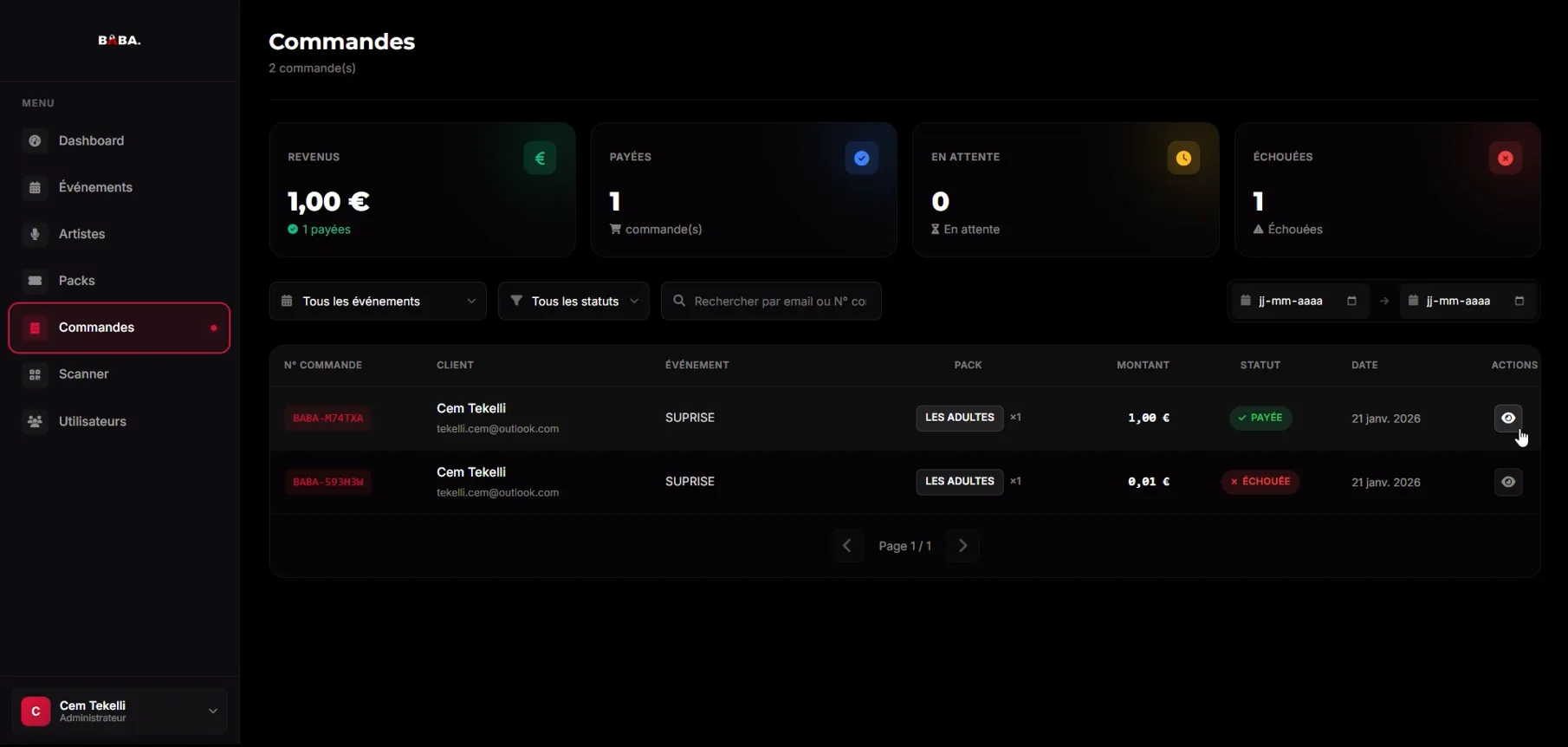Click the MONTANT column header
The height and width of the screenshot is (747, 1568).
coord(1143,365)
